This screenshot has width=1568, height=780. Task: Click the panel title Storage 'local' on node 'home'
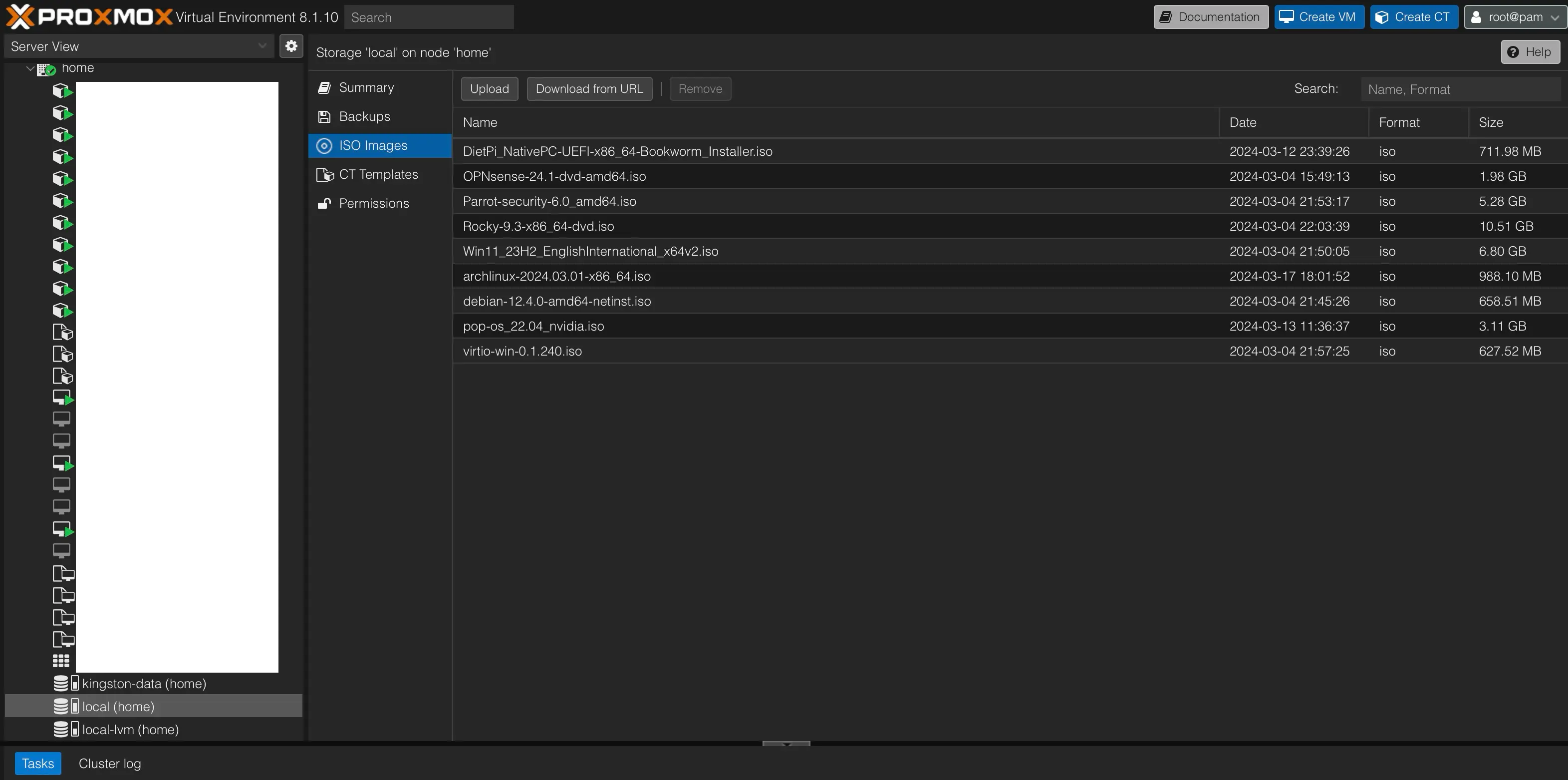click(404, 52)
